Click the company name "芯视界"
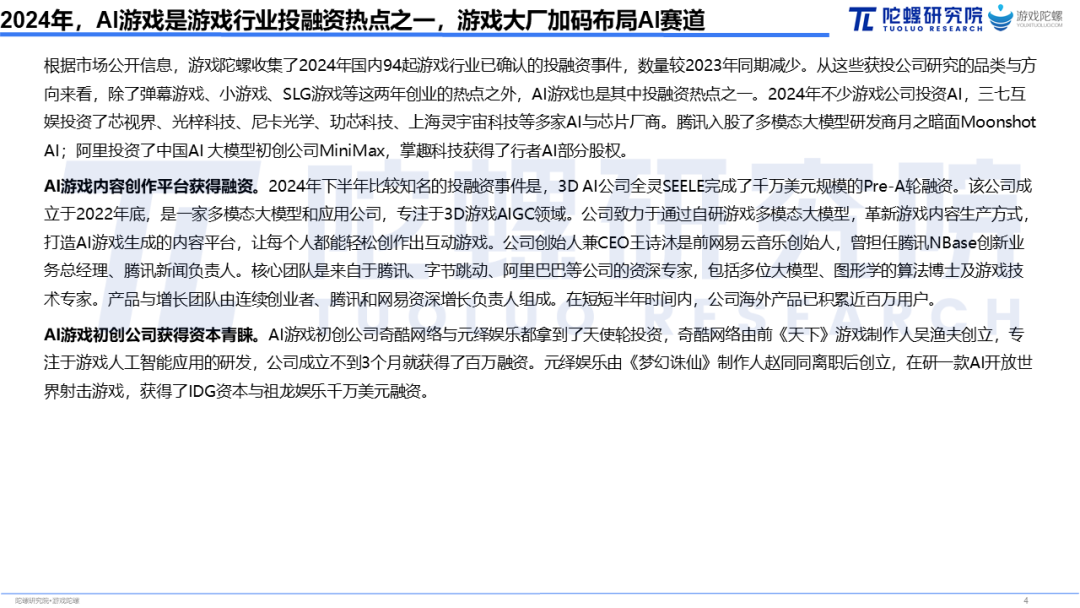This screenshot has height=608, width=1080. coord(133,122)
